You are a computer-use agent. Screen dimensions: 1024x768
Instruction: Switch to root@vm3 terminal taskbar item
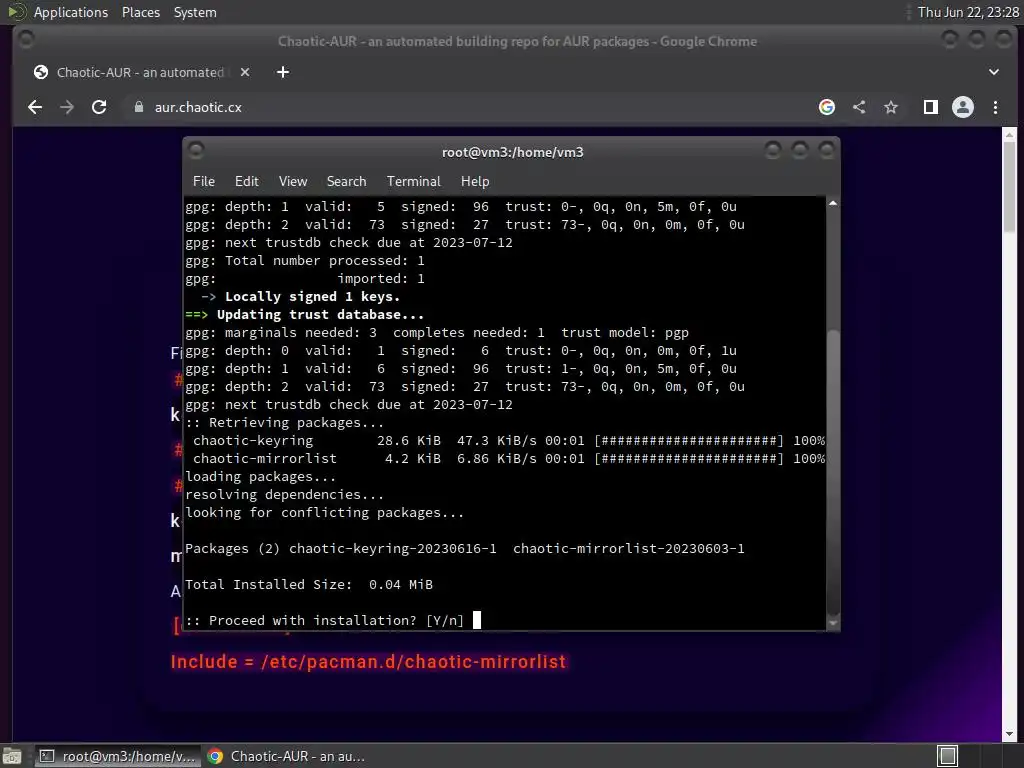(x=117, y=756)
